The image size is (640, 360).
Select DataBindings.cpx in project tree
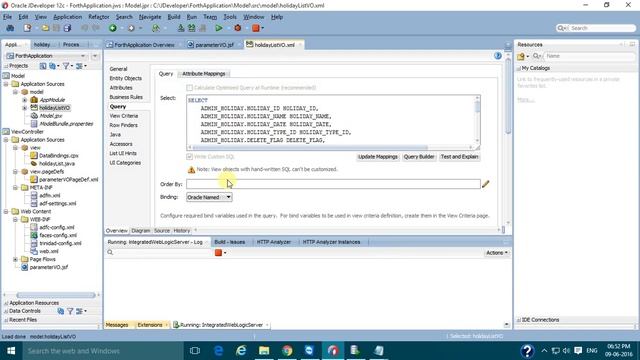pos(58,156)
